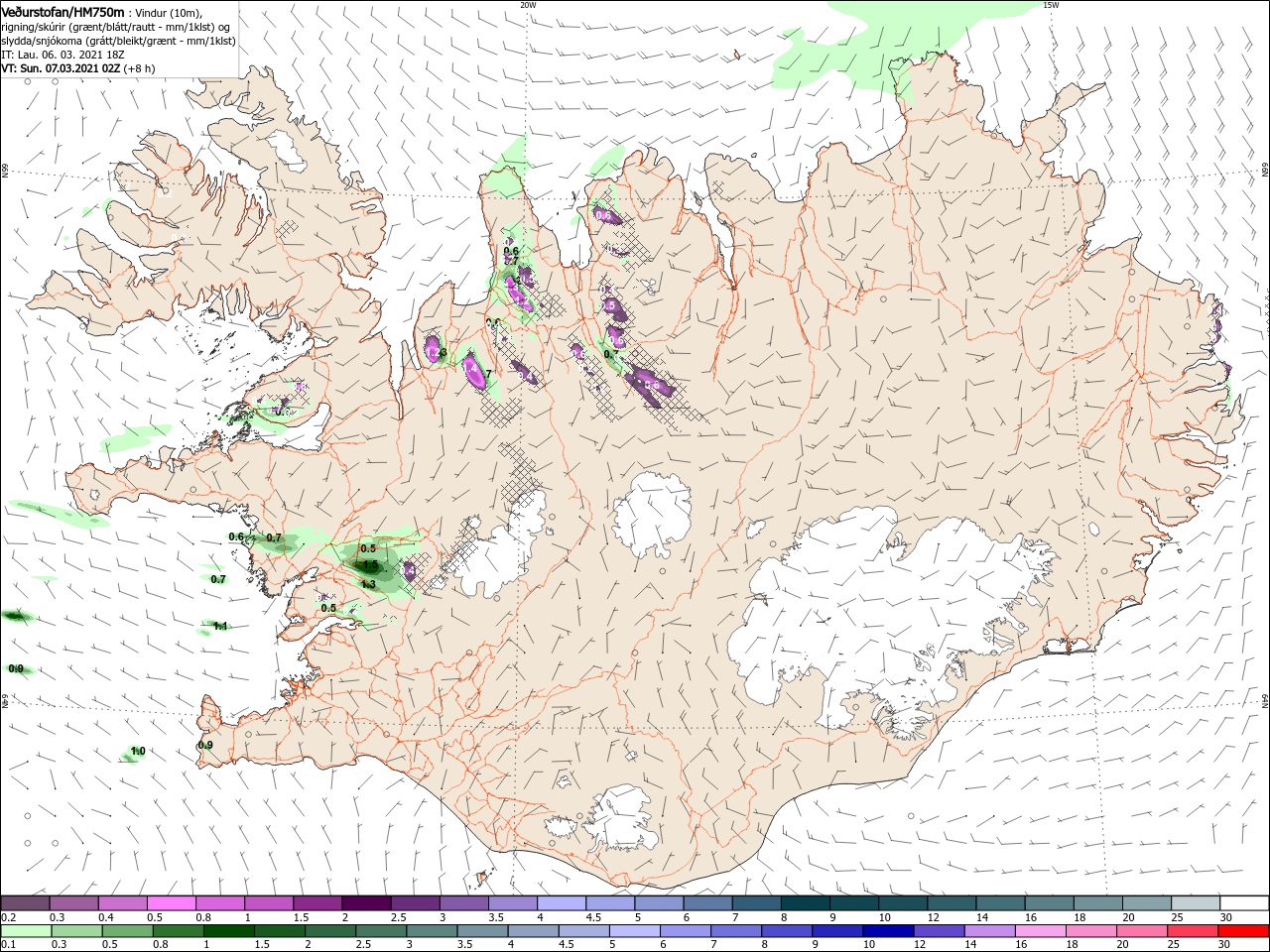This screenshot has width=1270, height=952.
Task: Click the 1.0 precipitation value at sea
Action: click(x=138, y=751)
